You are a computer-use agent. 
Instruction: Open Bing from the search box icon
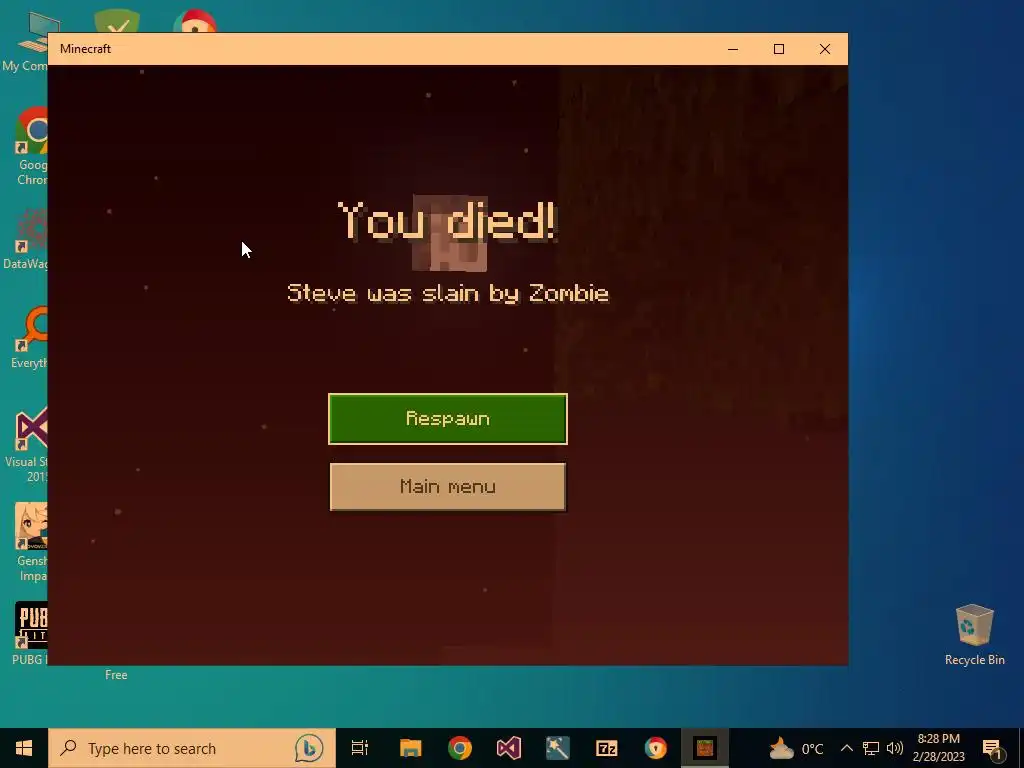[309, 748]
